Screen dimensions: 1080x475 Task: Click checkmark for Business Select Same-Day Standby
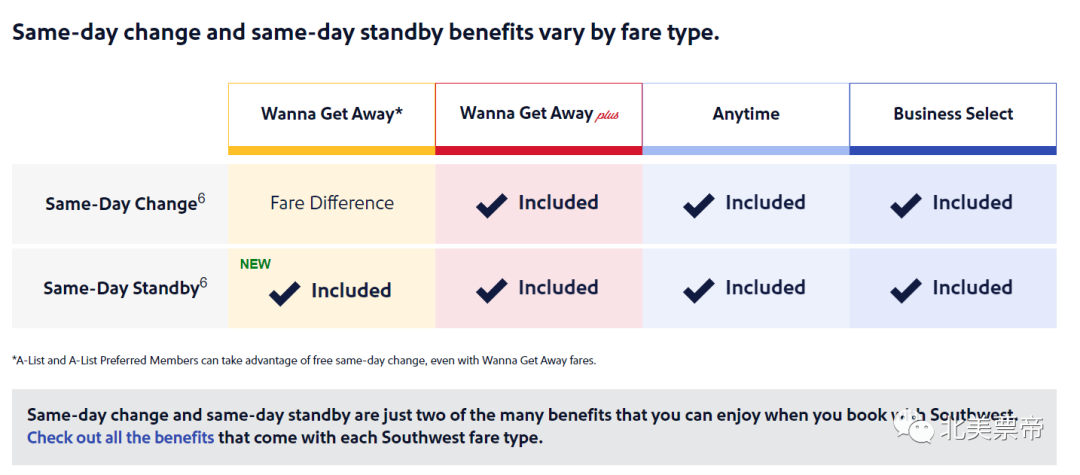tap(906, 290)
